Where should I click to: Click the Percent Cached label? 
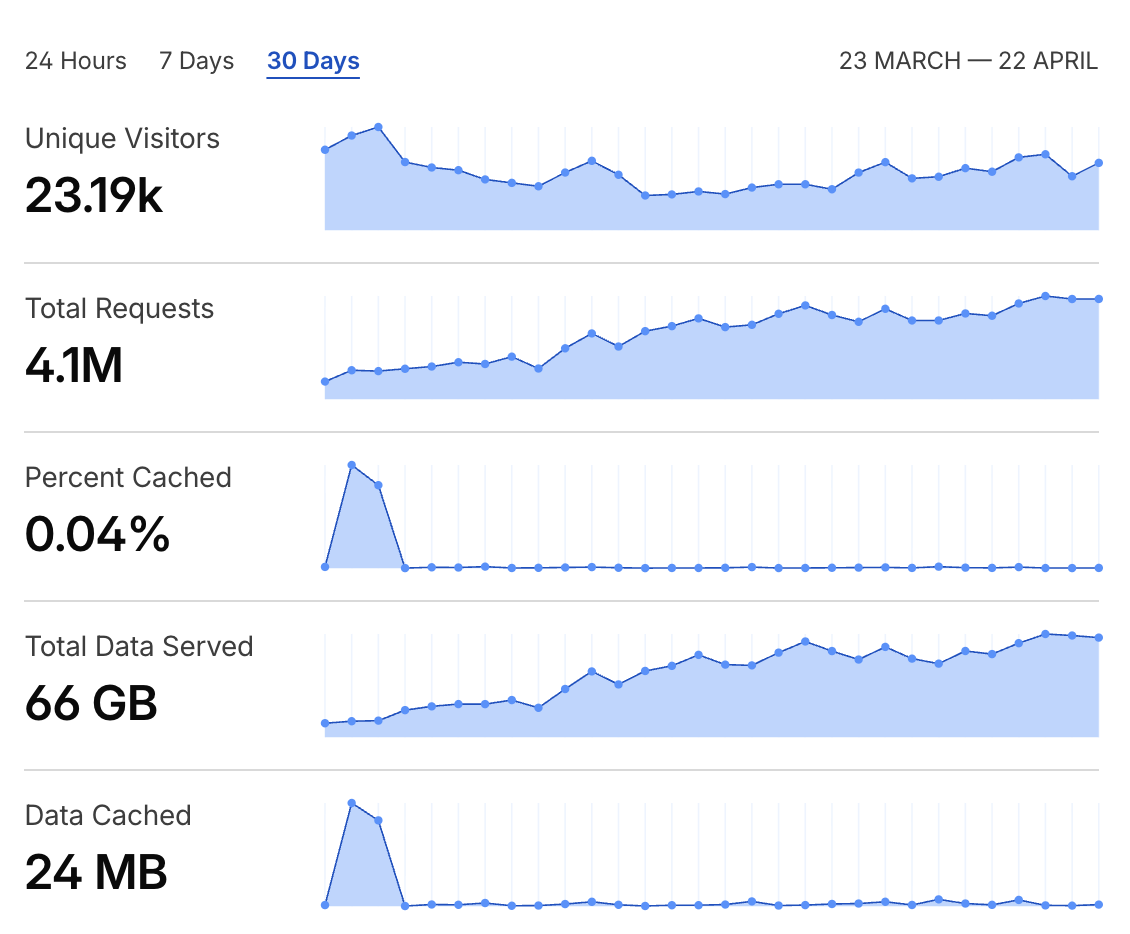click(x=128, y=477)
